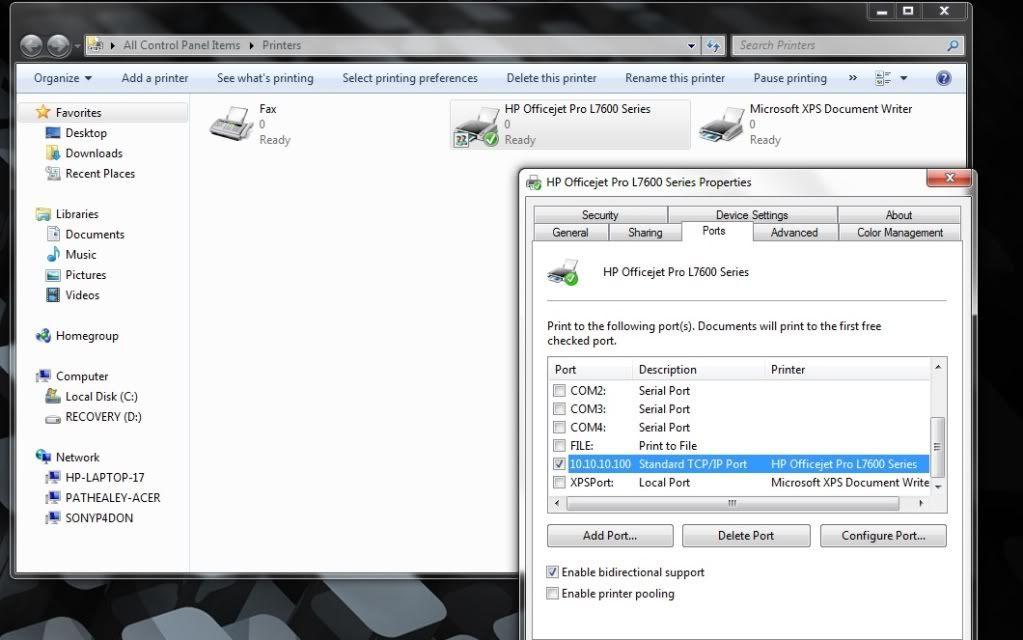The width and height of the screenshot is (1023, 640).
Task: Switch to the Sharing tab
Action: tap(645, 232)
